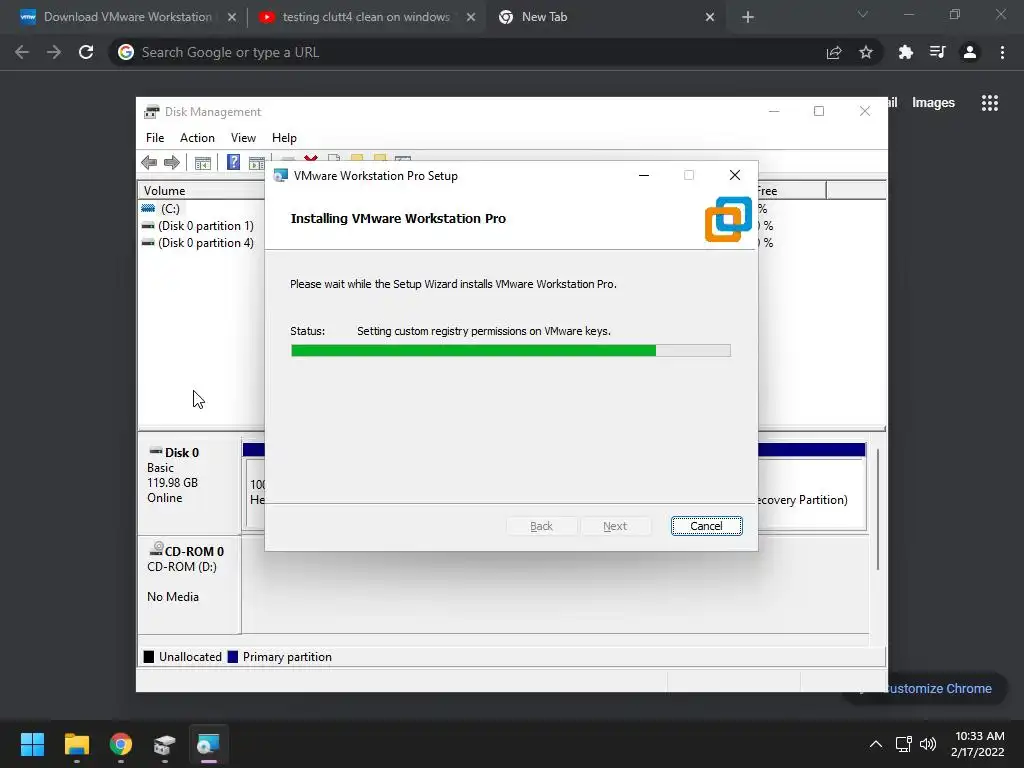Image resolution: width=1024 pixels, height=768 pixels.
Task: Click the Primary partition blue legend swatch
Action: click(x=232, y=657)
